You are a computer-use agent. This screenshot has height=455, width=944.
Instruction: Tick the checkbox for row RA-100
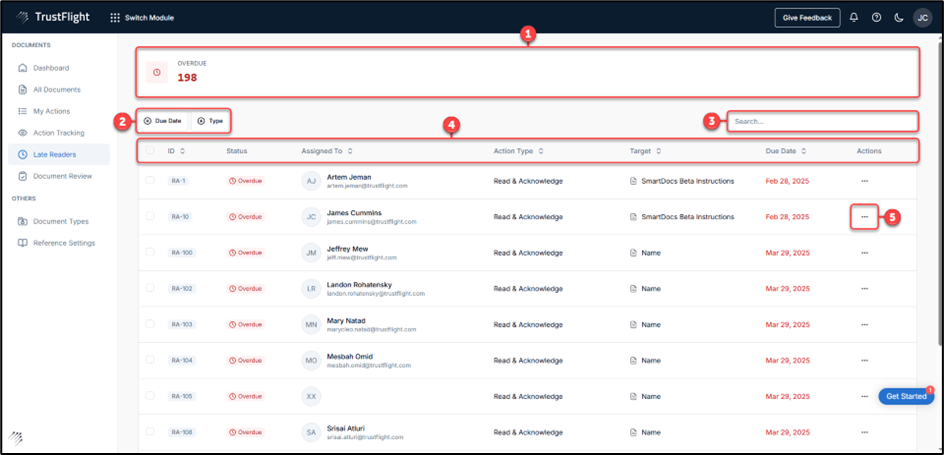point(150,253)
